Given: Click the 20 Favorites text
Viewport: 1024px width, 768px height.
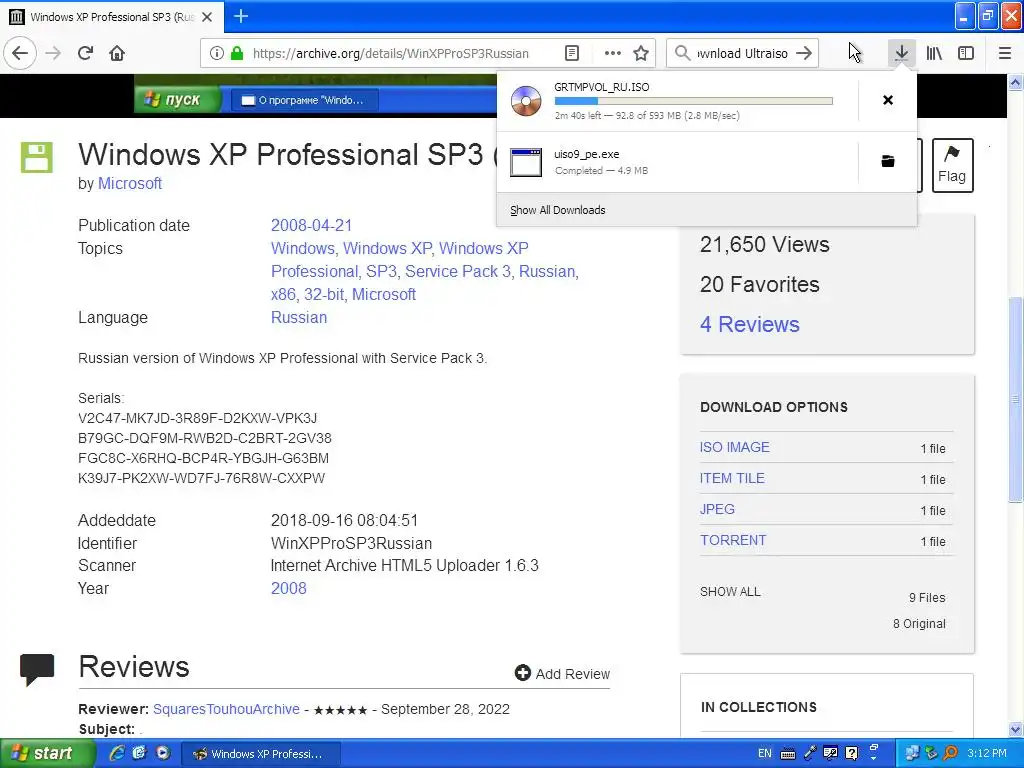Looking at the screenshot, I should pos(760,284).
